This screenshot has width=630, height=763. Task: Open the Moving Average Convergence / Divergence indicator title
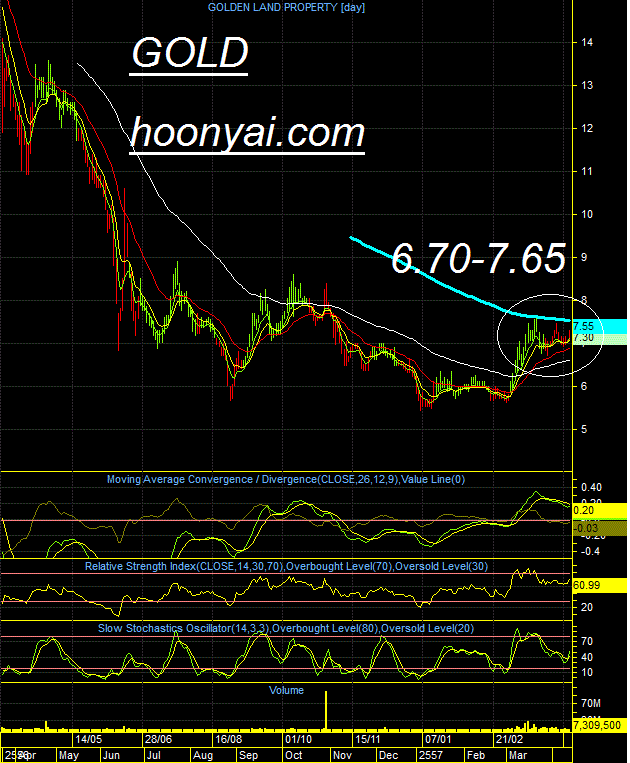coord(286,479)
